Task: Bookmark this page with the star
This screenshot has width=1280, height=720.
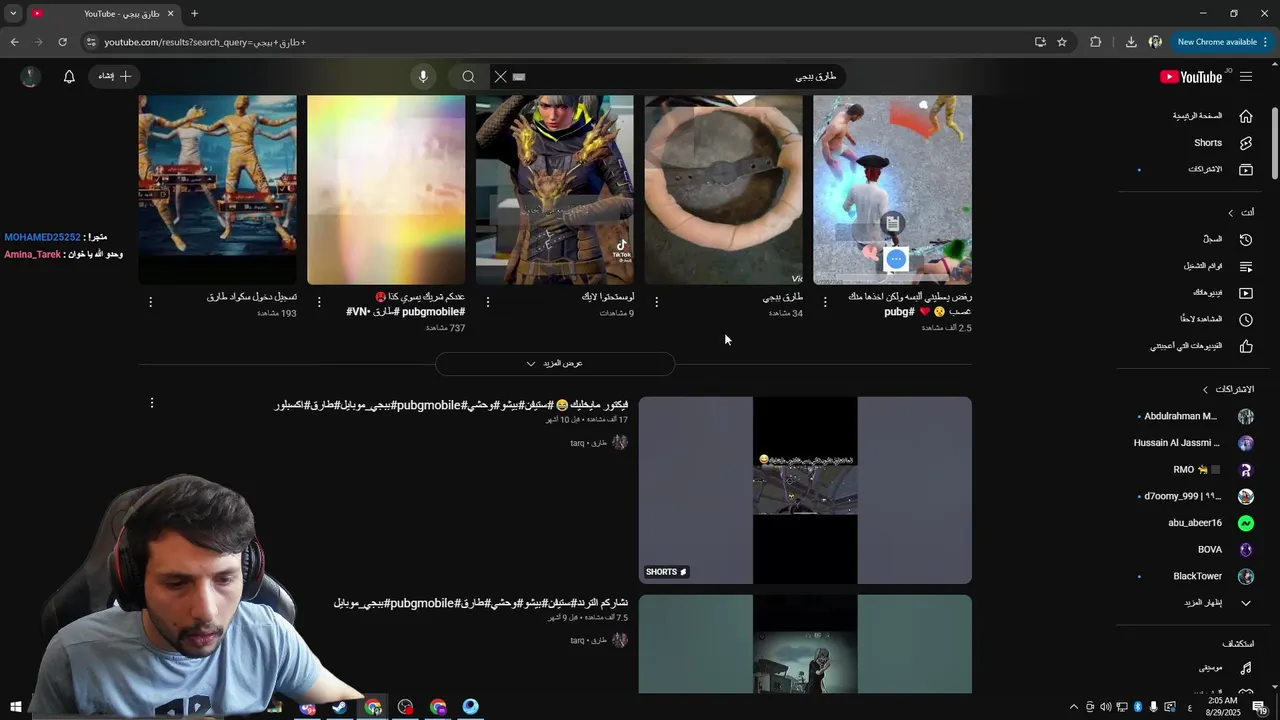Action: tap(1062, 42)
